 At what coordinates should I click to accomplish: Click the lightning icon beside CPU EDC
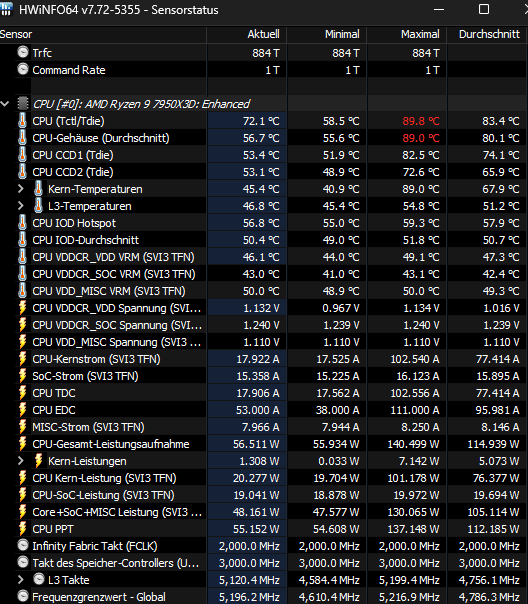point(23,410)
